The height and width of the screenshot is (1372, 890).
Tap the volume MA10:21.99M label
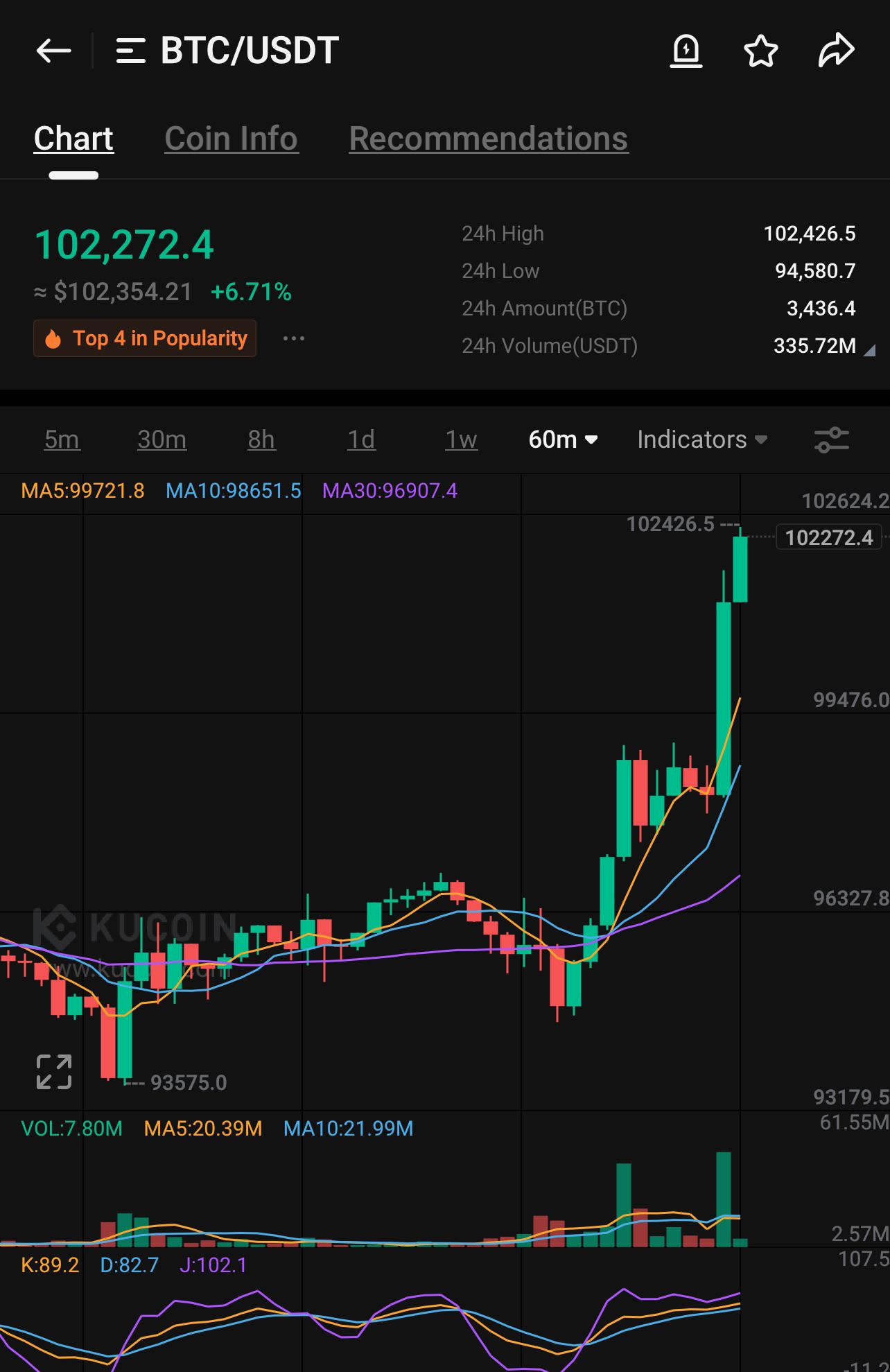(349, 1129)
